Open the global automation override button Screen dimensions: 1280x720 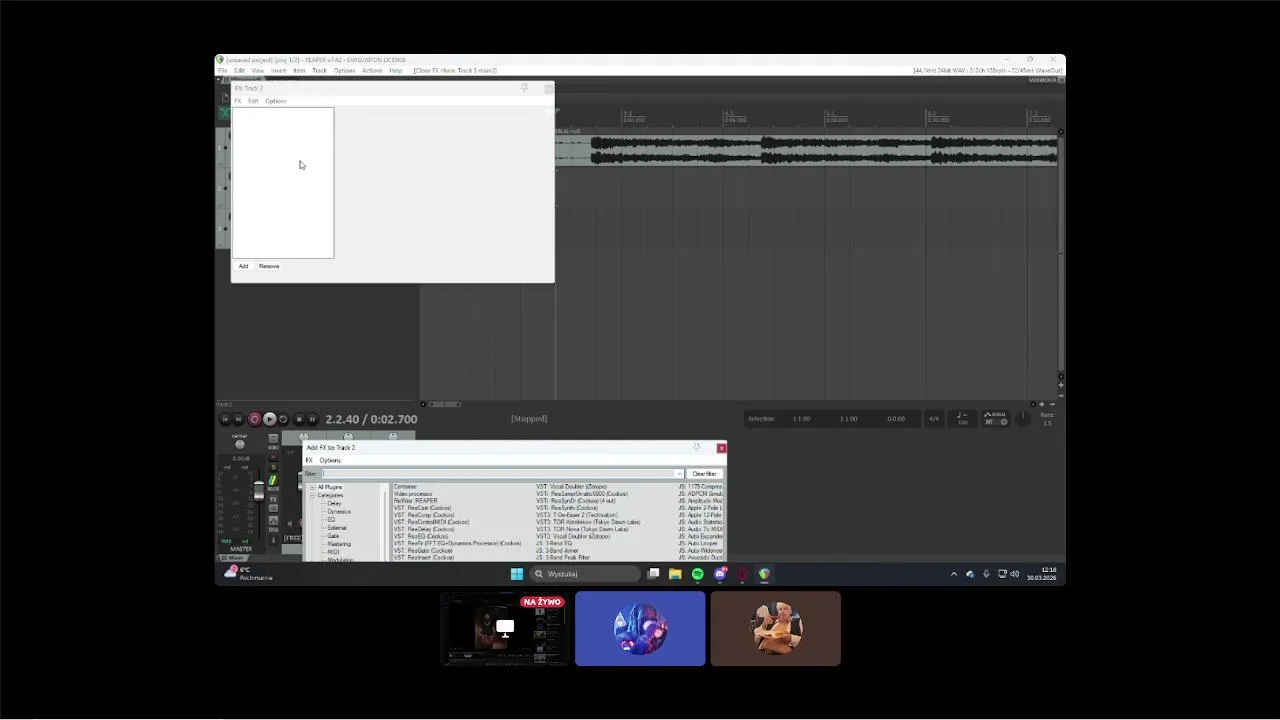(996, 419)
